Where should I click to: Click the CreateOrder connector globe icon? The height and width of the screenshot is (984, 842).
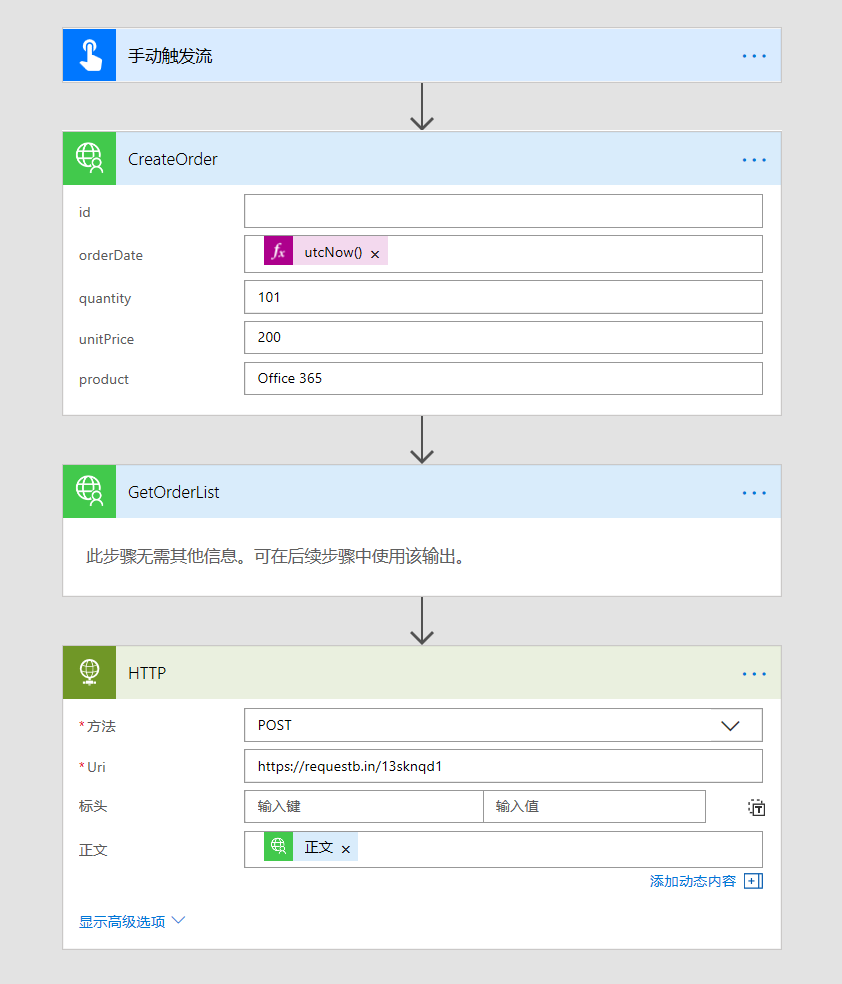(89, 159)
